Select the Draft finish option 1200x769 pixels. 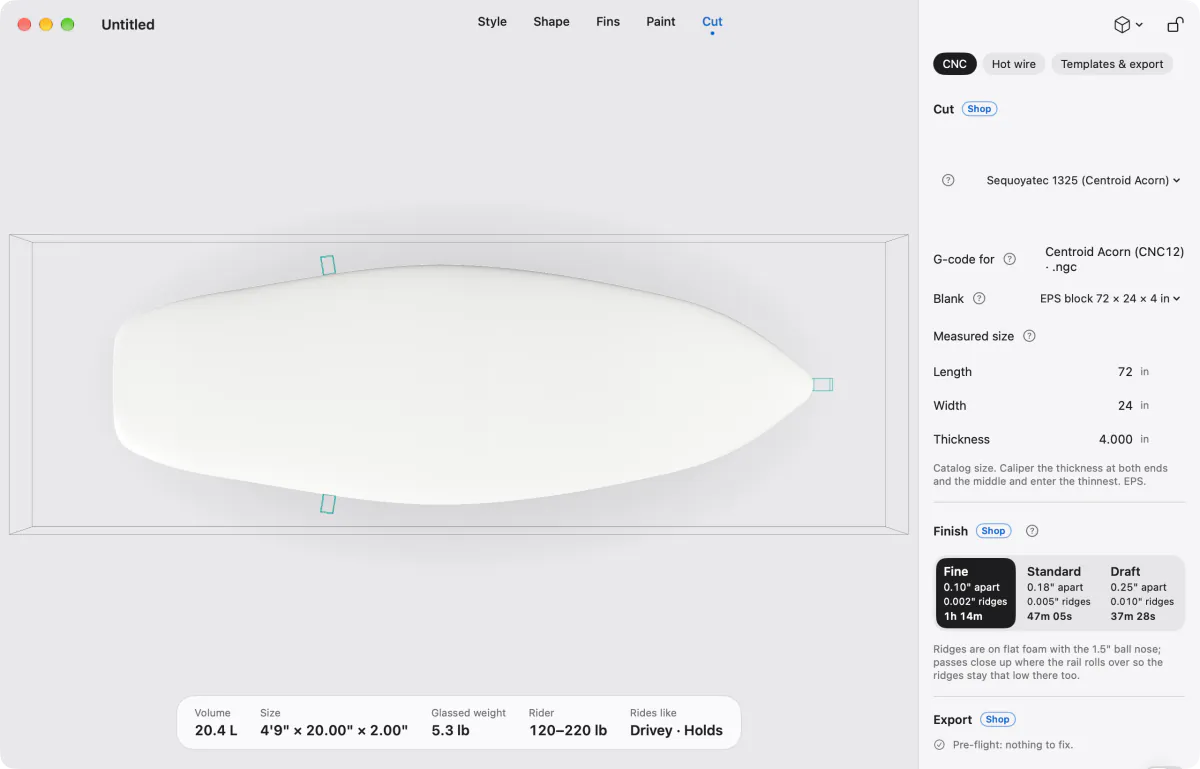1143,593
